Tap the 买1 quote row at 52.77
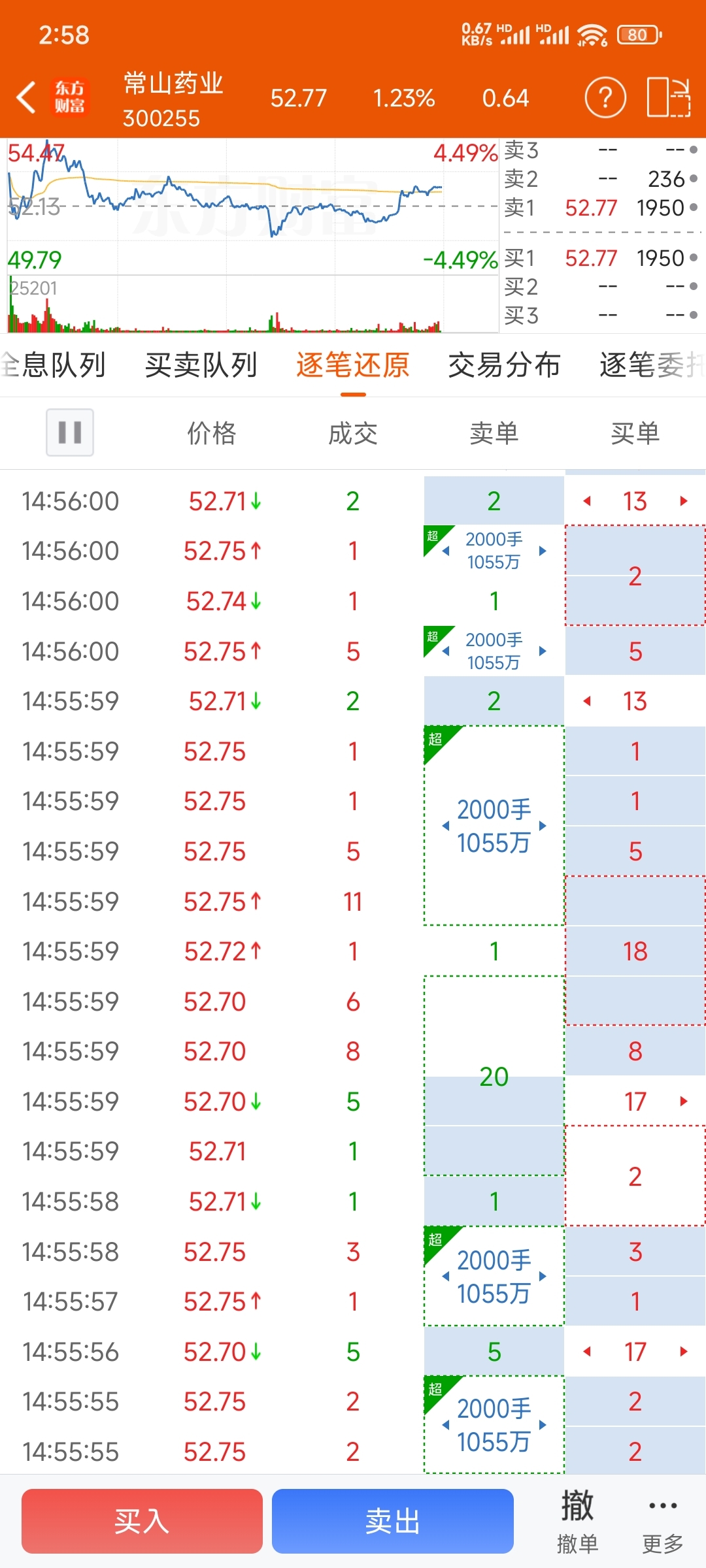Image resolution: width=706 pixels, height=1568 pixels. click(600, 258)
